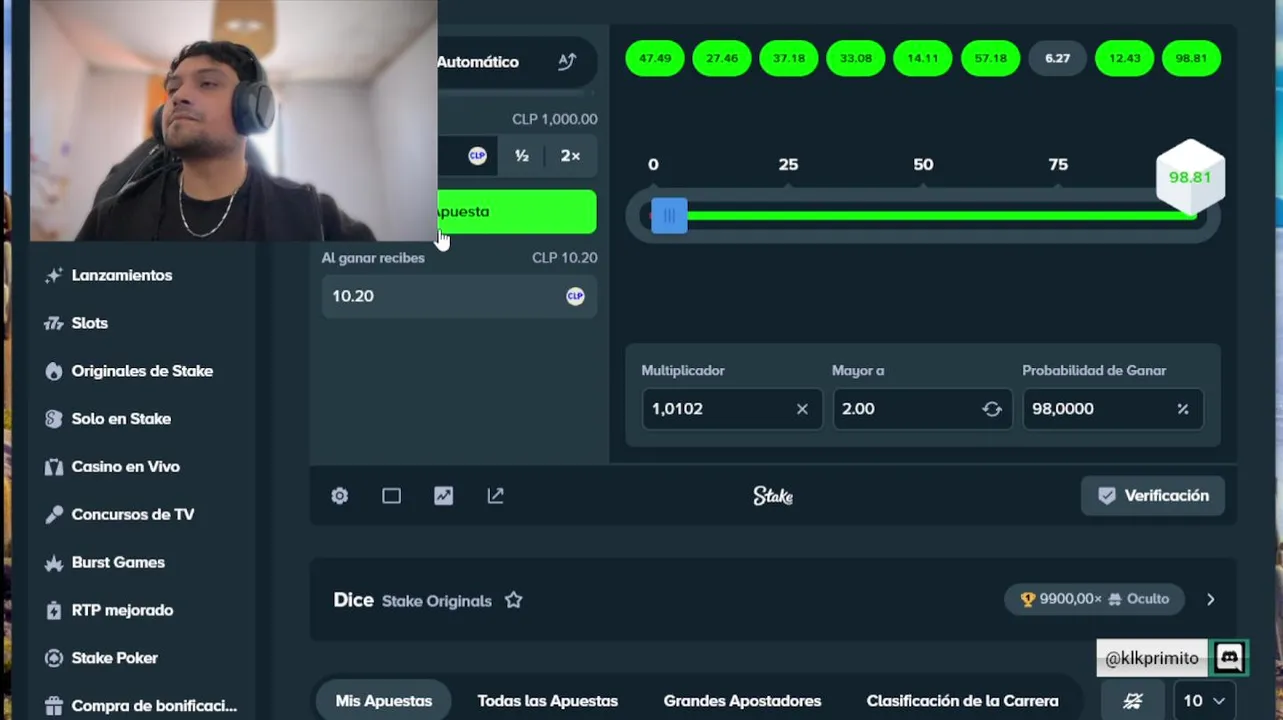
Task: Click the green slider track near 50
Action: click(x=923, y=216)
